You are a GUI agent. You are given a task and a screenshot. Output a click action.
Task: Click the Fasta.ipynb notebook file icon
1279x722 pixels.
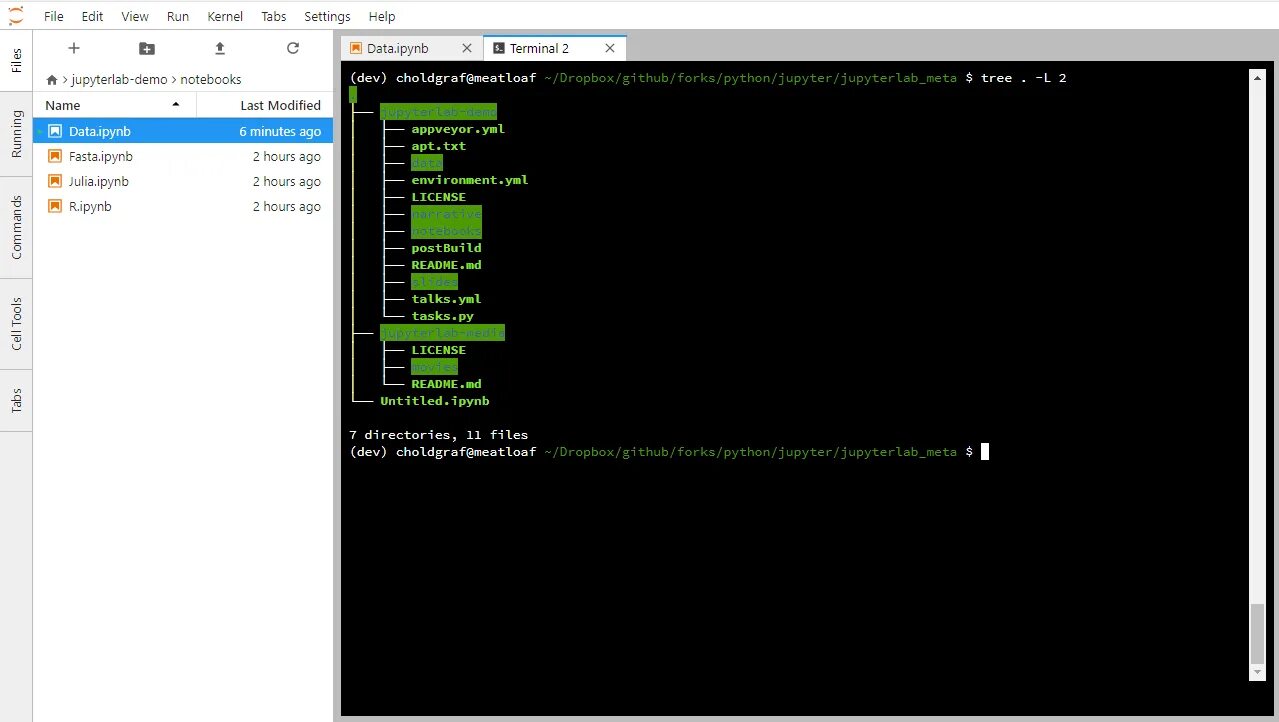(54, 156)
